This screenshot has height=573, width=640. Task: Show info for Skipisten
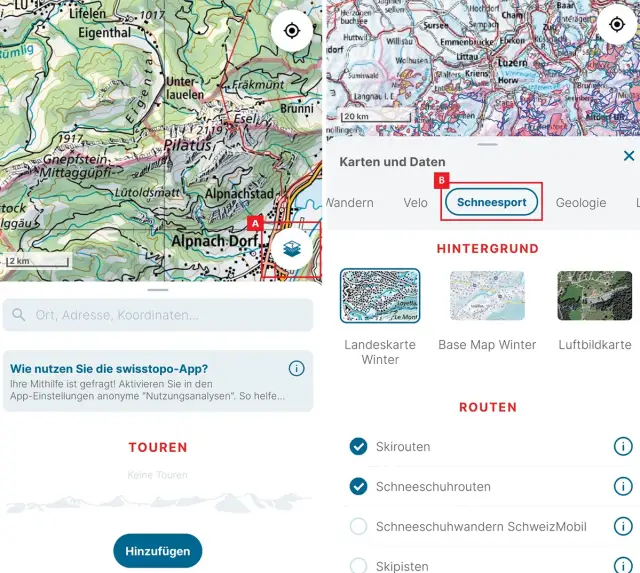coord(623,565)
